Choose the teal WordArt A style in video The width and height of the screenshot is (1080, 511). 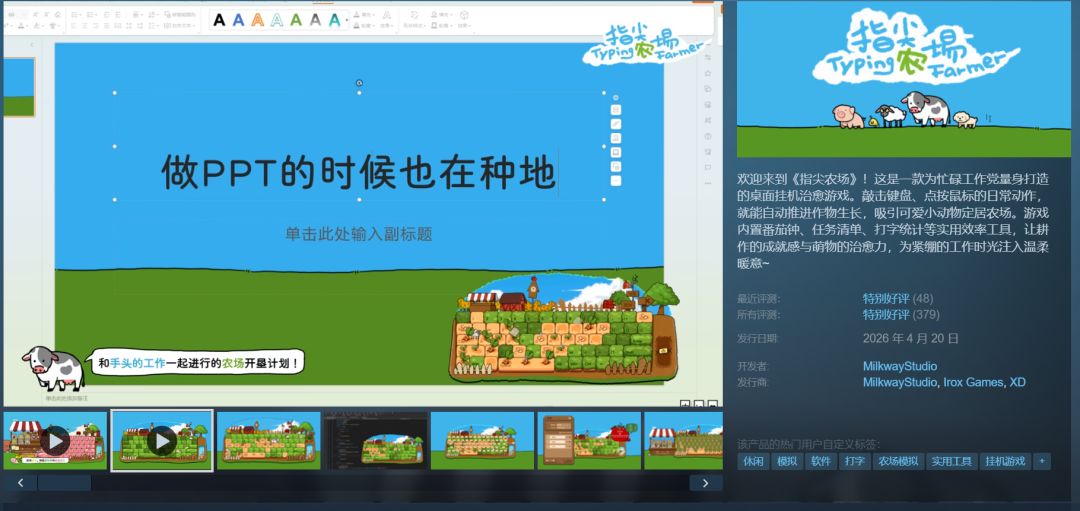click(x=335, y=20)
